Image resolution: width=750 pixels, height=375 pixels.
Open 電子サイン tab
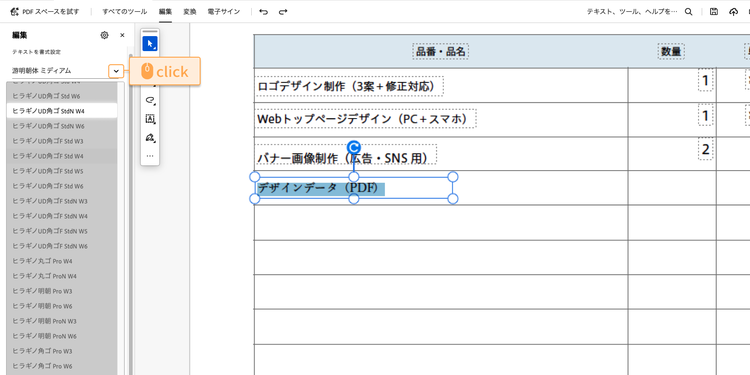coord(223,12)
